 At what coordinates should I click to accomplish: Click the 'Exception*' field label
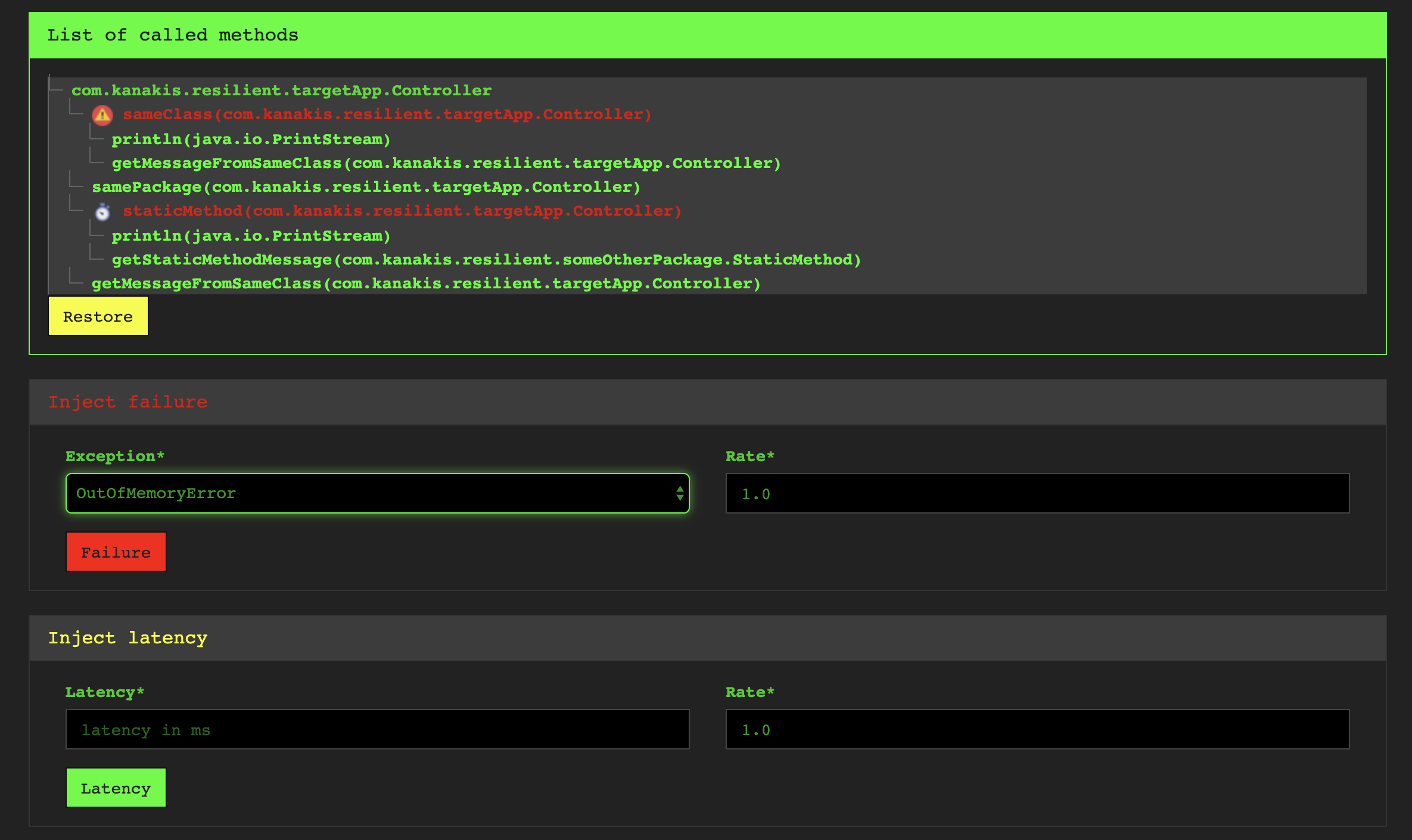pos(115,456)
